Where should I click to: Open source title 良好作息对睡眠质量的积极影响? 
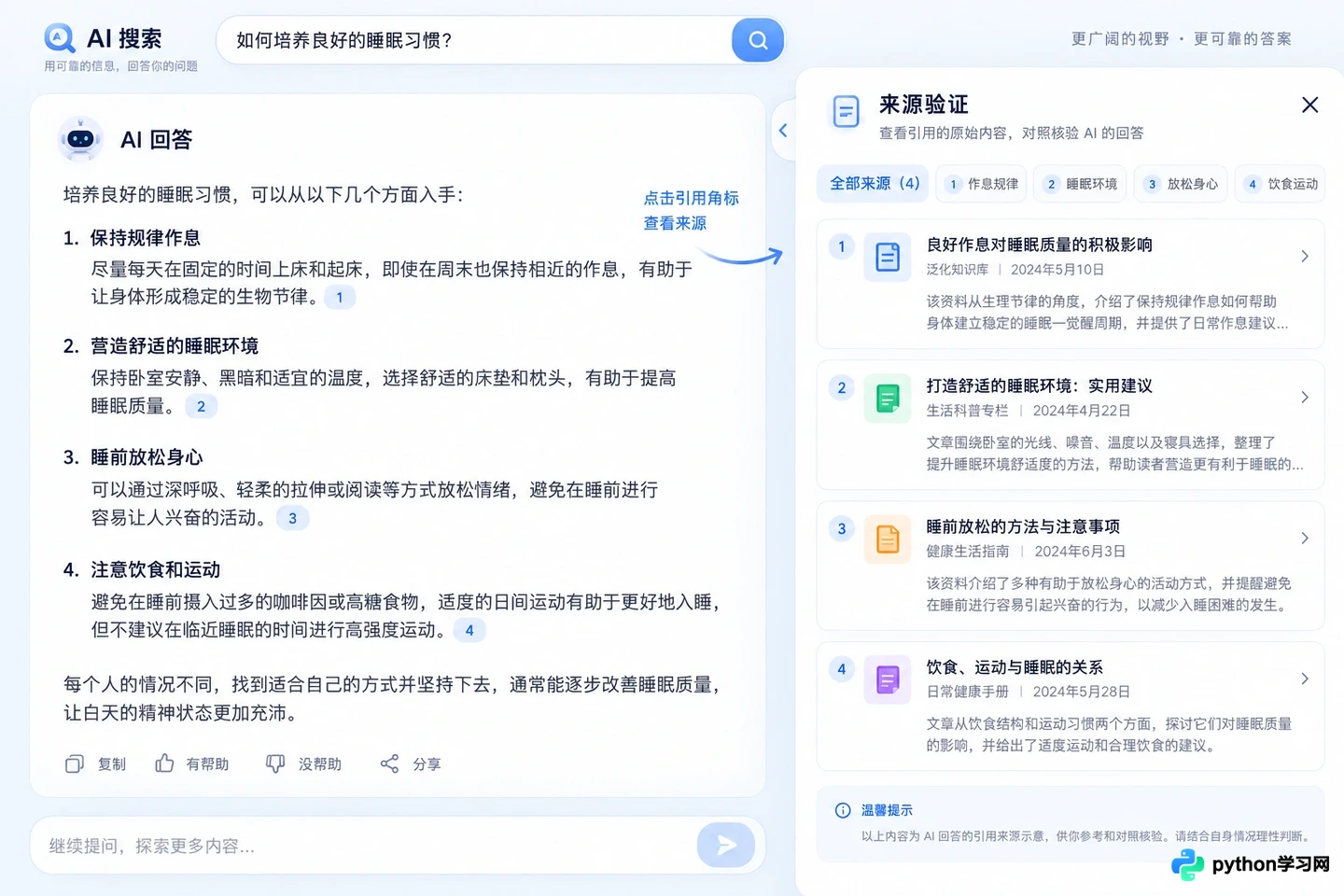coord(1039,245)
